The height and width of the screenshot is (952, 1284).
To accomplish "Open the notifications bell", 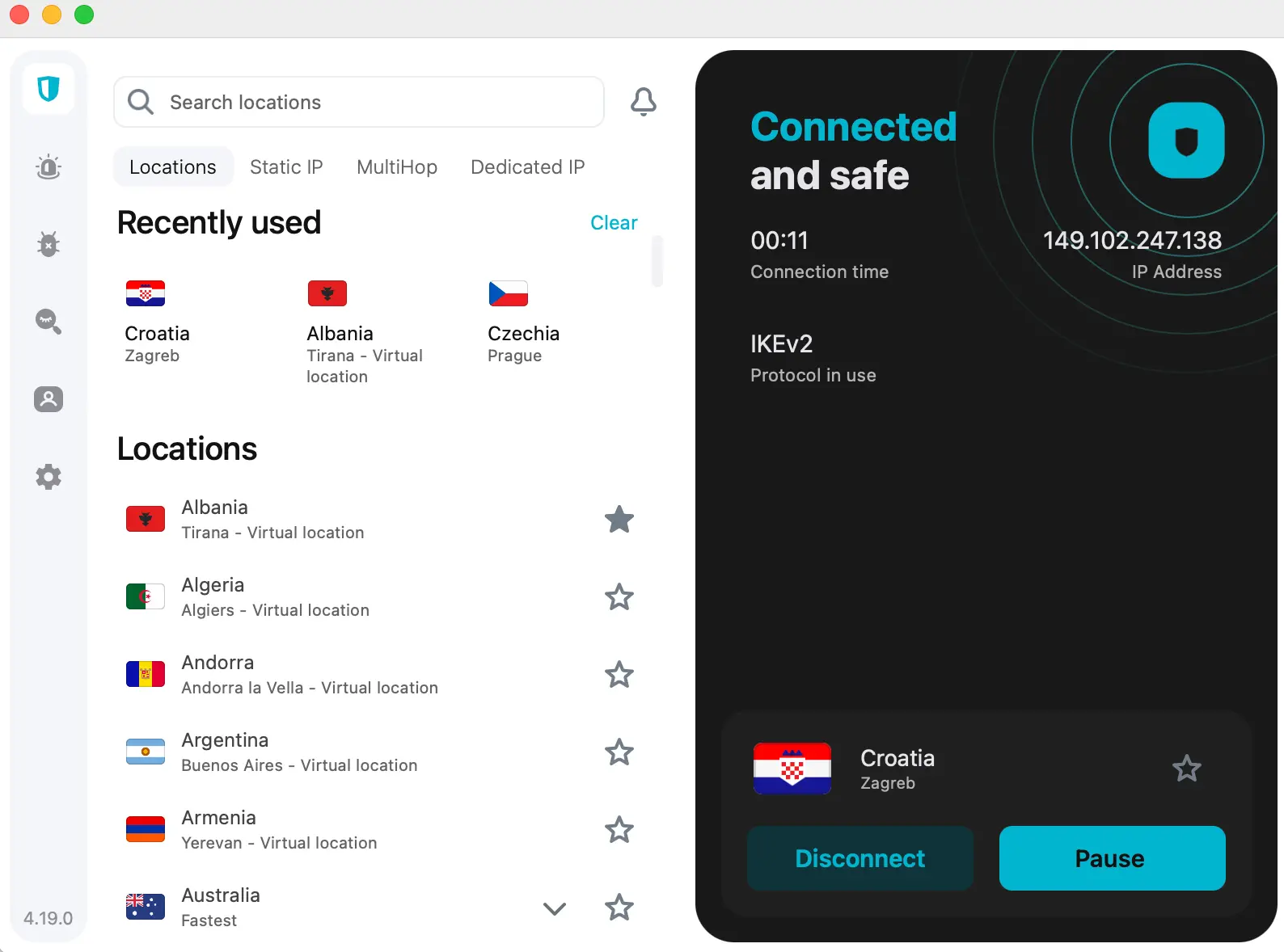I will click(644, 102).
